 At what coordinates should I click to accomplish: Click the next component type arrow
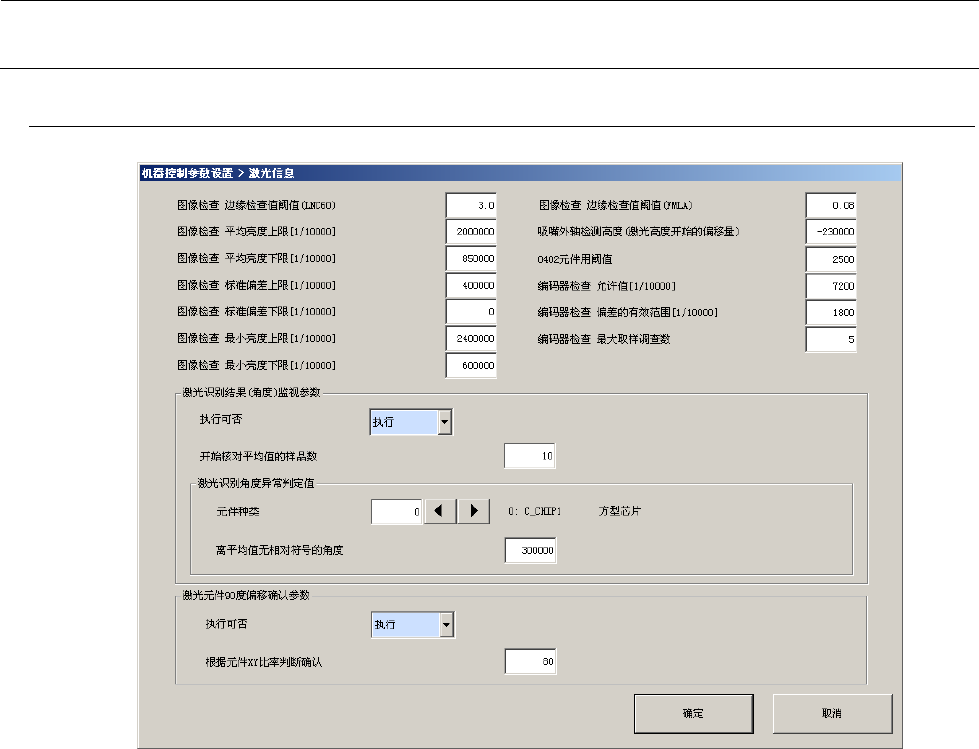click(473, 511)
